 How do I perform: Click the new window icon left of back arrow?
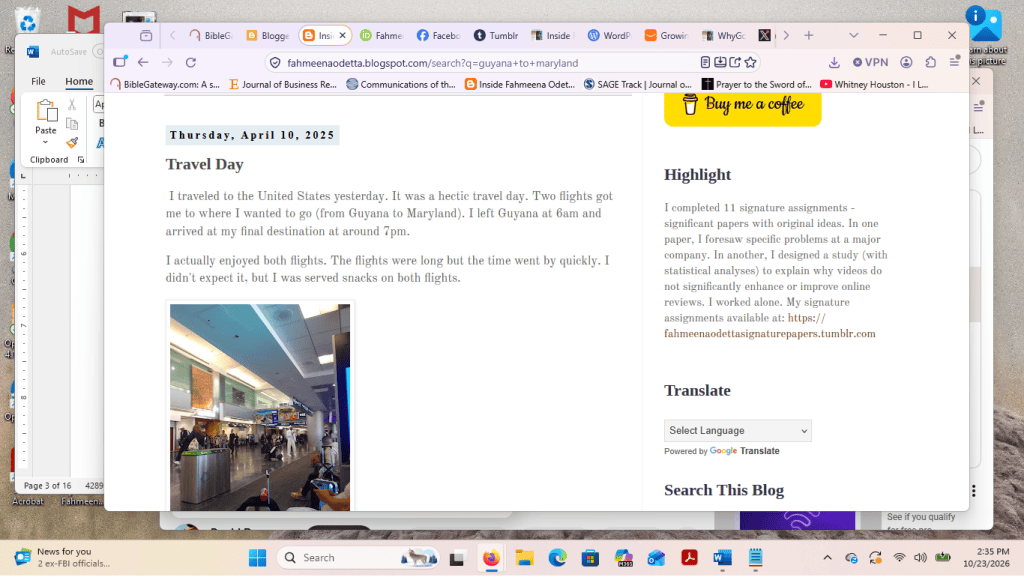click(x=120, y=63)
